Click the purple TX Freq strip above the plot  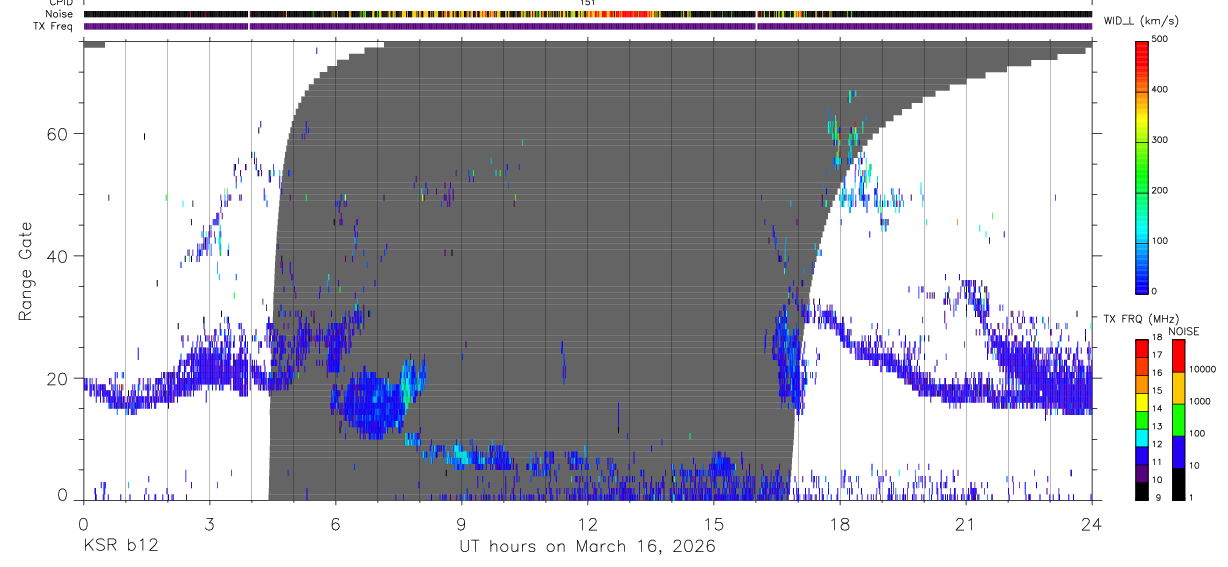(587, 26)
